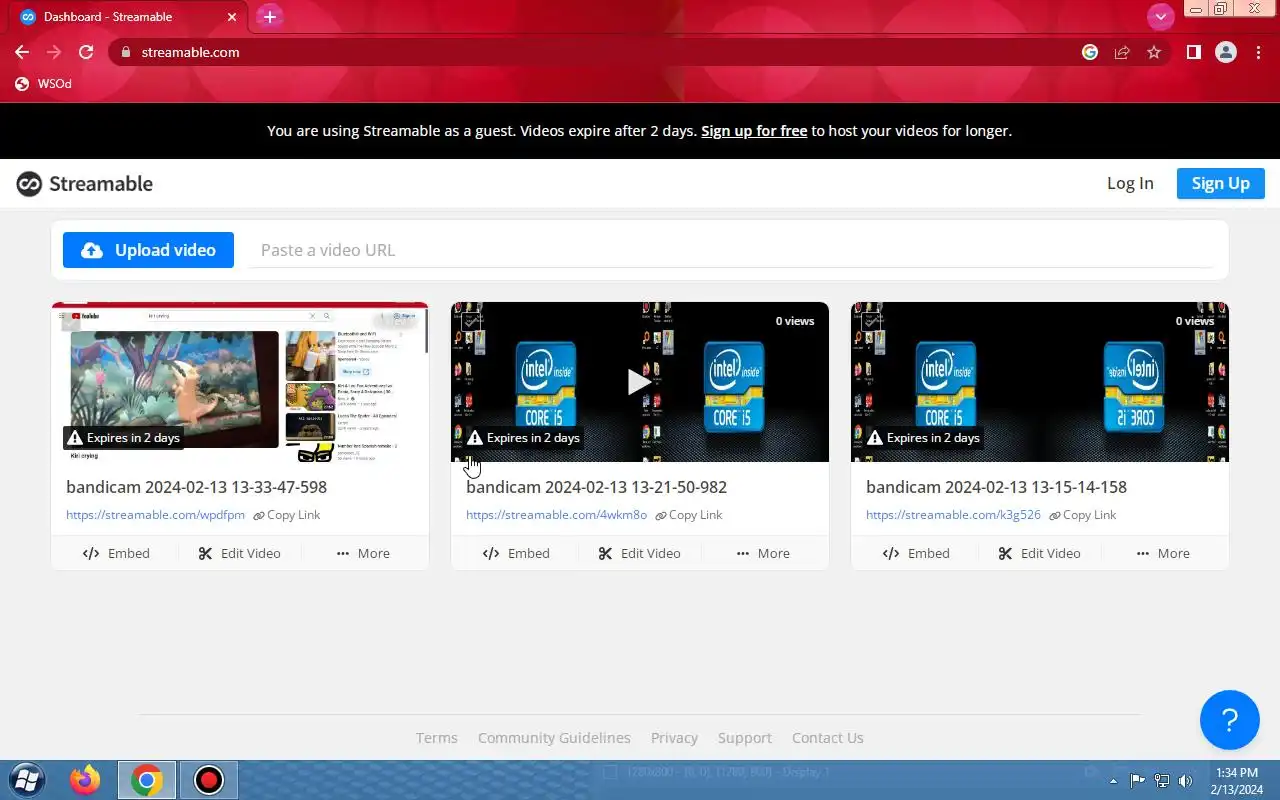
Task: Open the 13-33-47-598 YouTube video thumbnail
Action: [x=240, y=382]
